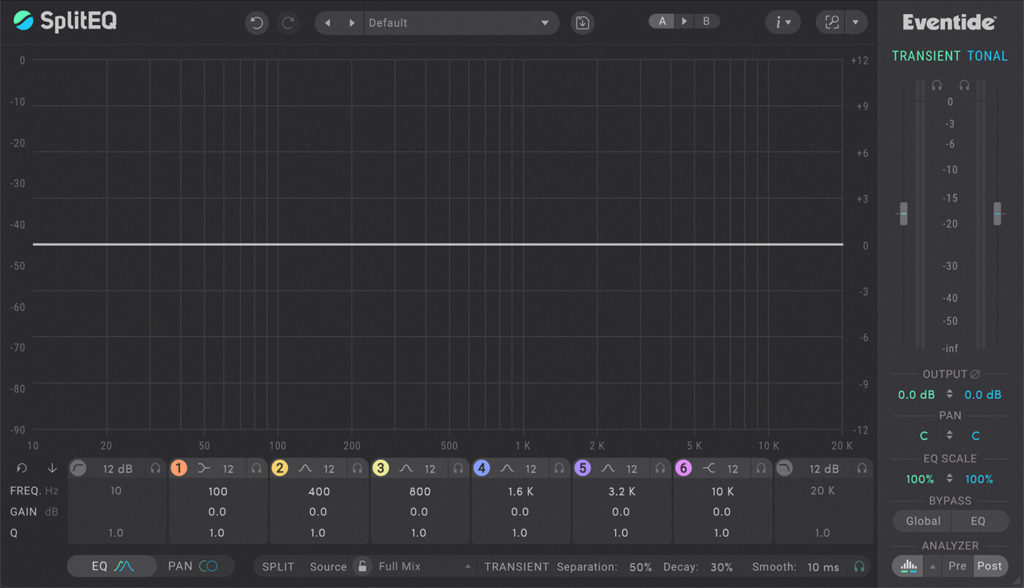
Task: Adjust Transient Separation 50% value
Action: pos(641,567)
